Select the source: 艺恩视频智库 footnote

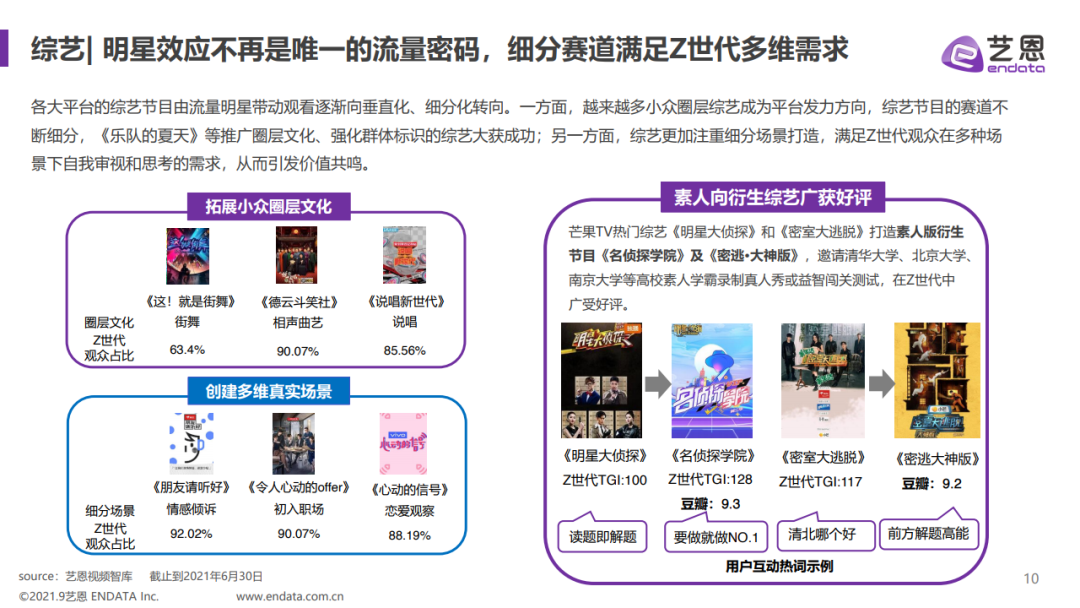point(75,576)
